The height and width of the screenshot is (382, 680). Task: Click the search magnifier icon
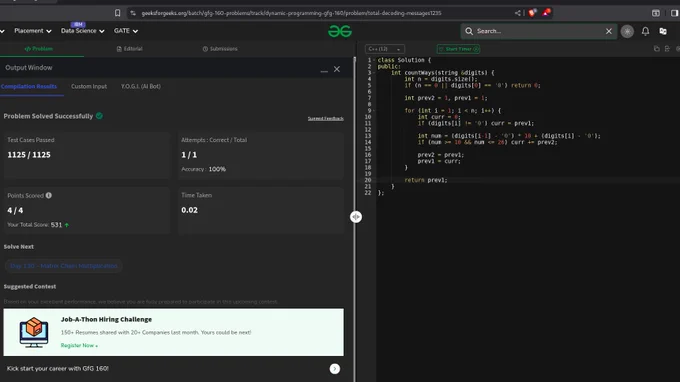tap(469, 31)
